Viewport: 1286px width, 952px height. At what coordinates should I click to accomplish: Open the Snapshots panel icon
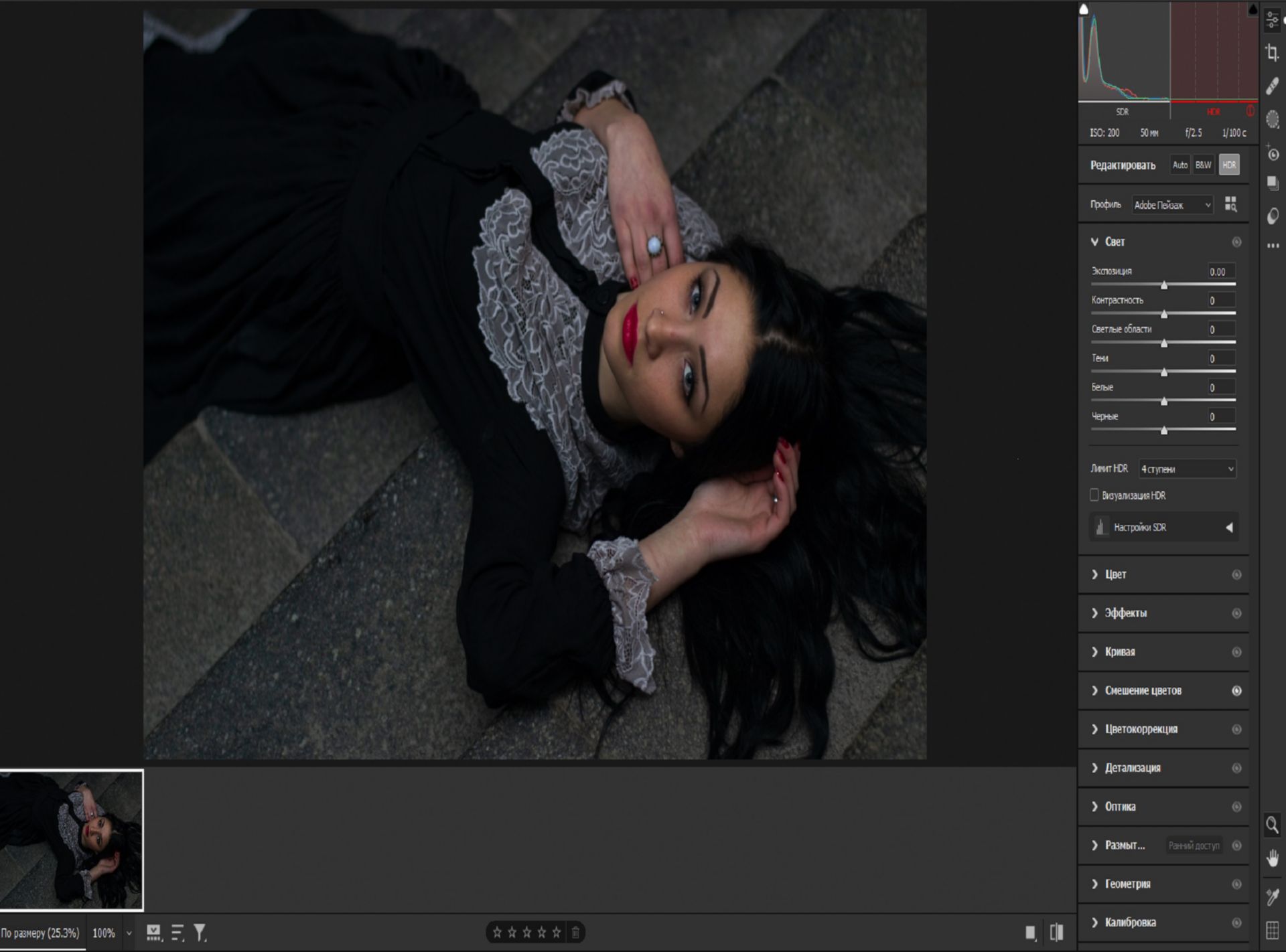click(1273, 183)
